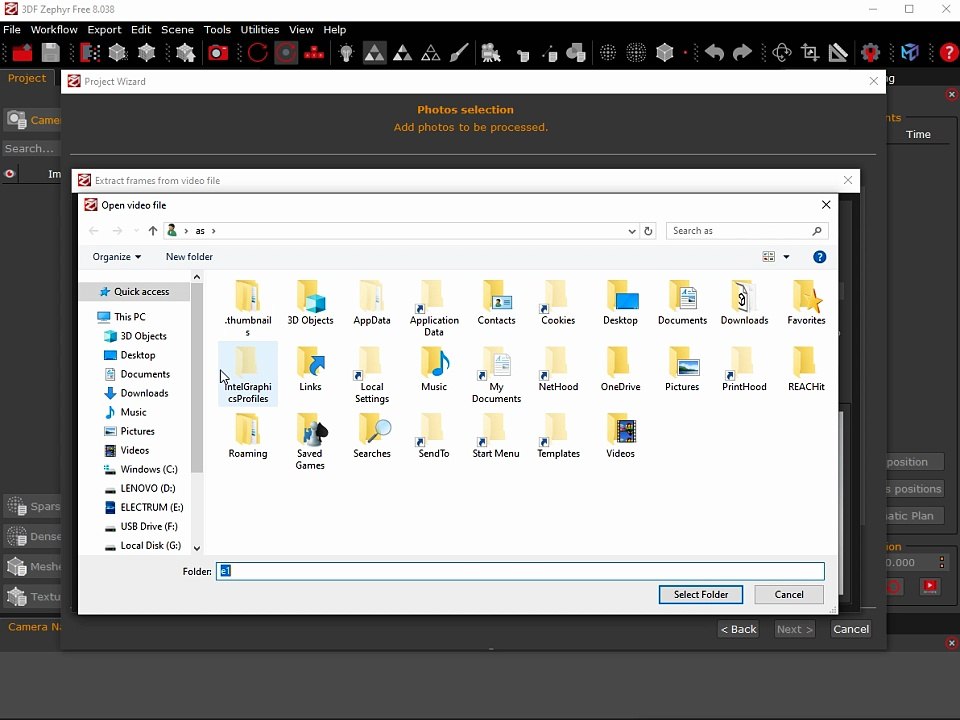Click the red question mark help icon
960x720 pixels.
(x=948, y=53)
